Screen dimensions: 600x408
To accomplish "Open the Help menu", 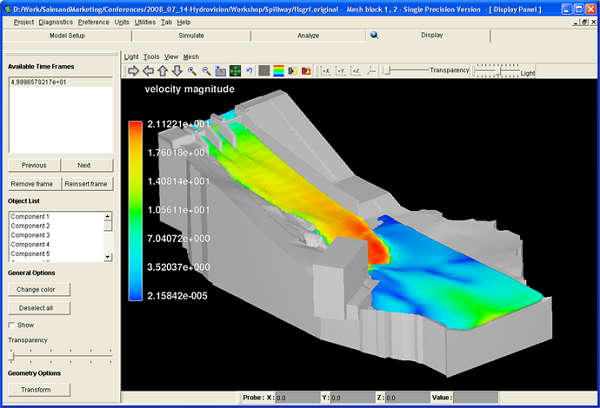I will 184,22.
